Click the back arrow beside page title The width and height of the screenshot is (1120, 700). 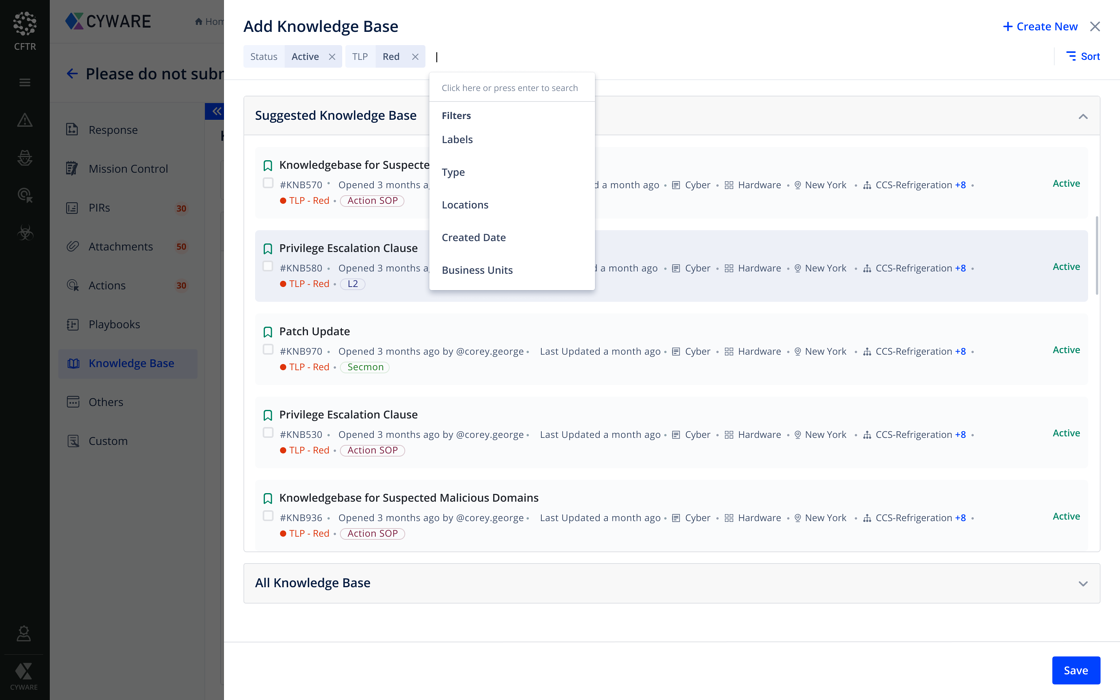point(72,74)
